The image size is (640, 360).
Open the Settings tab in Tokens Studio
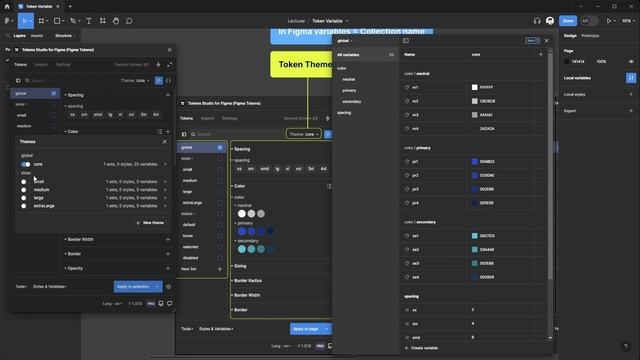(63, 64)
